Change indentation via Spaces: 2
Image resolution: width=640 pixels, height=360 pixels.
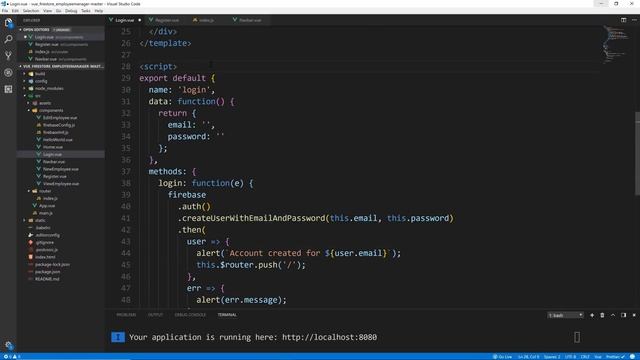click(552, 357)
